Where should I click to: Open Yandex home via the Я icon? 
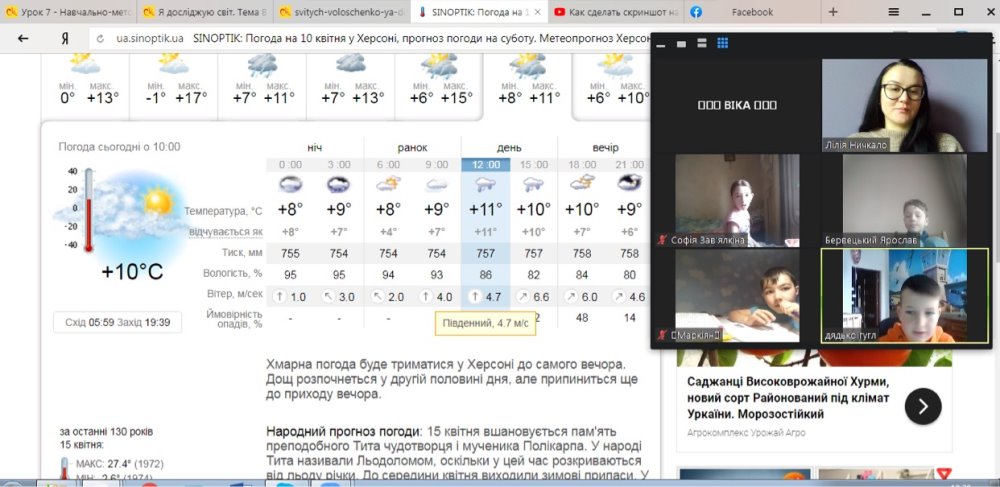click(64, 38)
